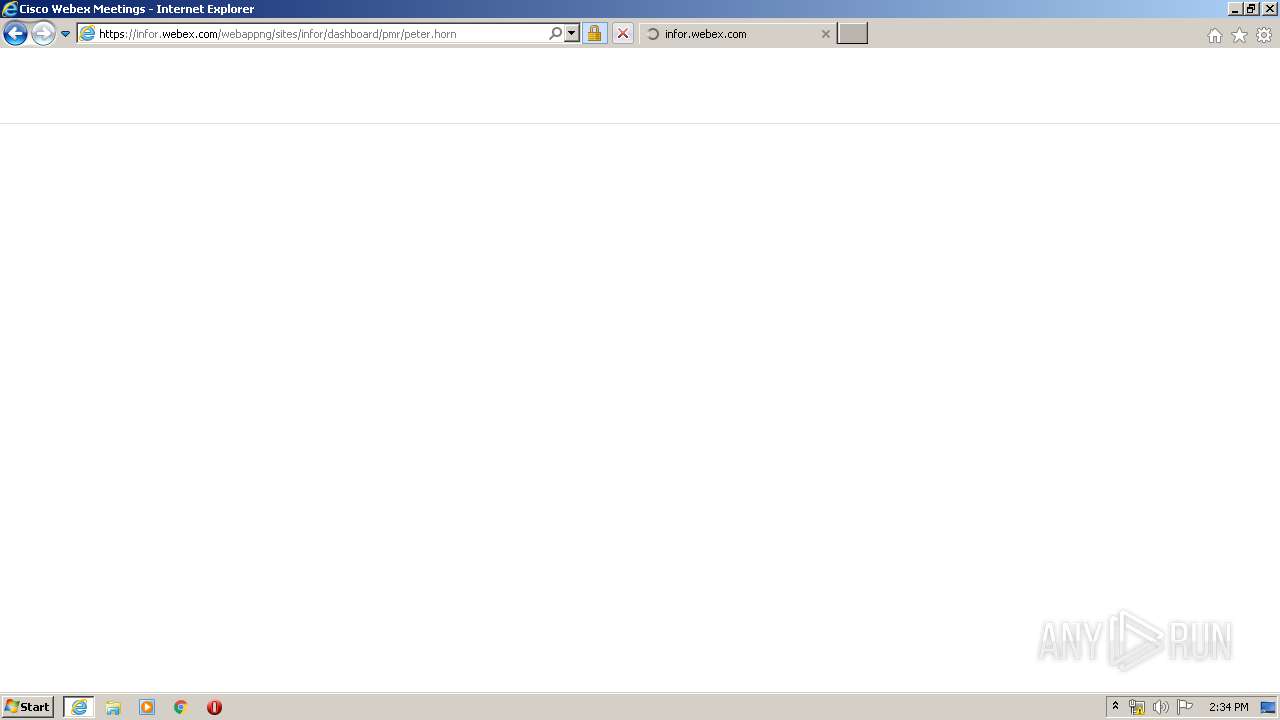Viewport: 1280px width, 720px height.
Task: Close the infor.webex.com tab
Action: pos(825,34)
